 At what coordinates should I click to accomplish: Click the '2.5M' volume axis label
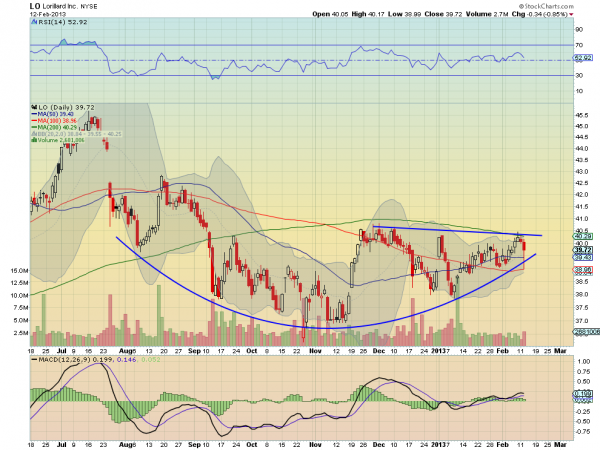point(21,333)
